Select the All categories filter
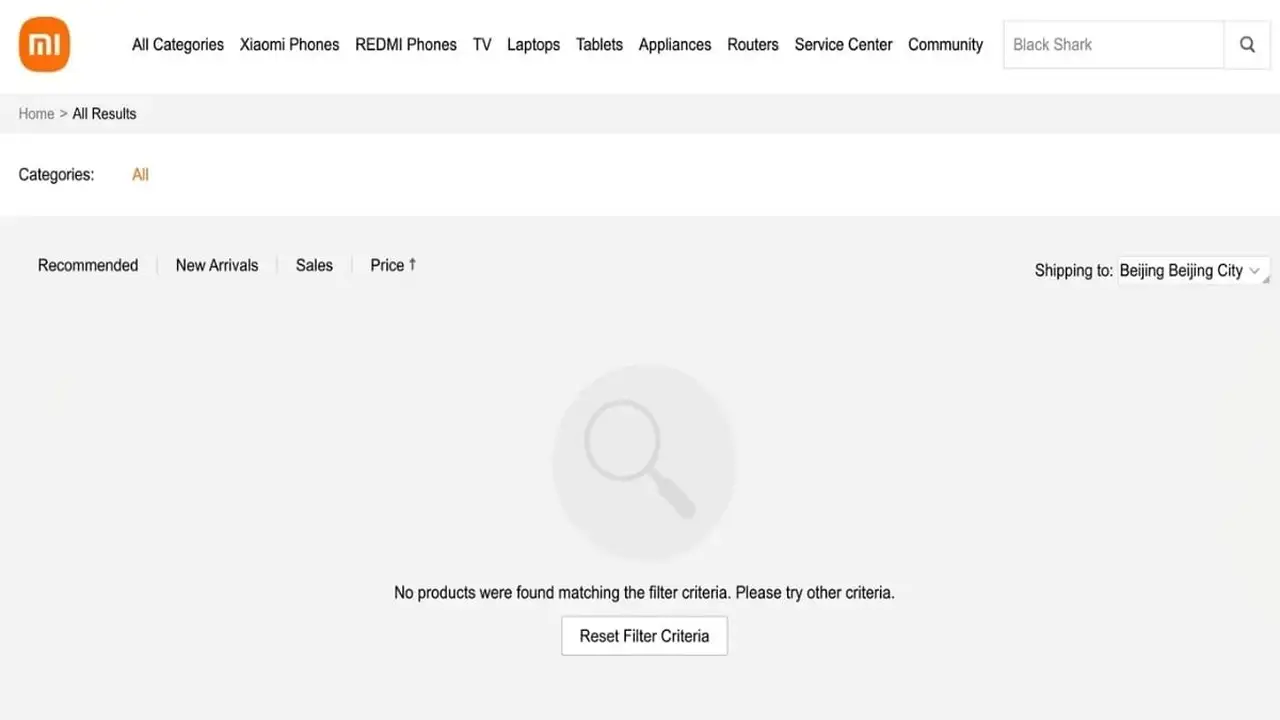The height and width of the screenshot is (720, 1280). (x=140, y=175)
